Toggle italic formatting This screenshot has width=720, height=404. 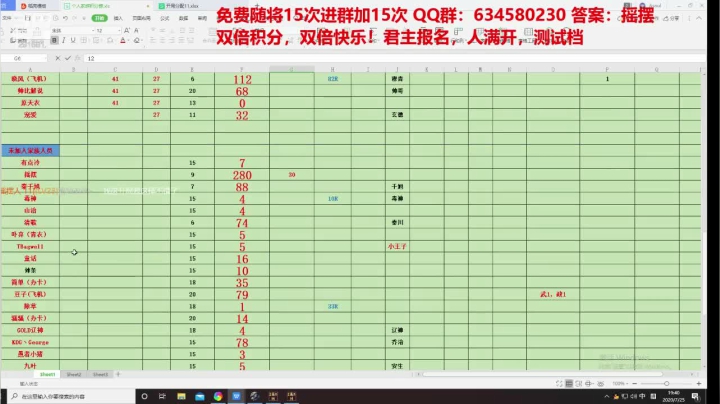pos(63,40)
